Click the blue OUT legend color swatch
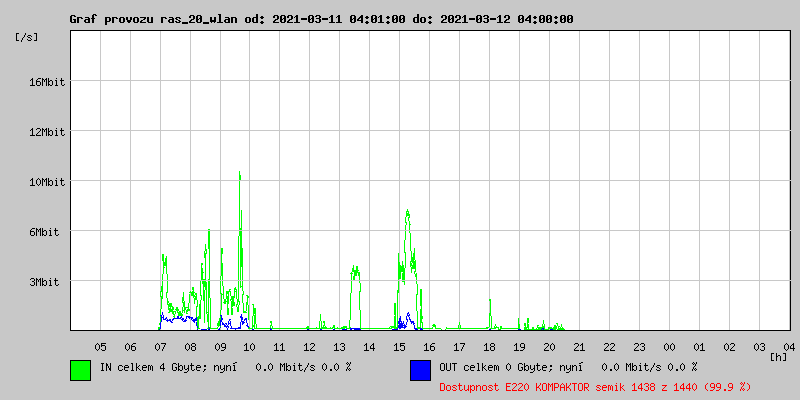The height and width of the screenshot is (400, 800). tap(420, 370)
